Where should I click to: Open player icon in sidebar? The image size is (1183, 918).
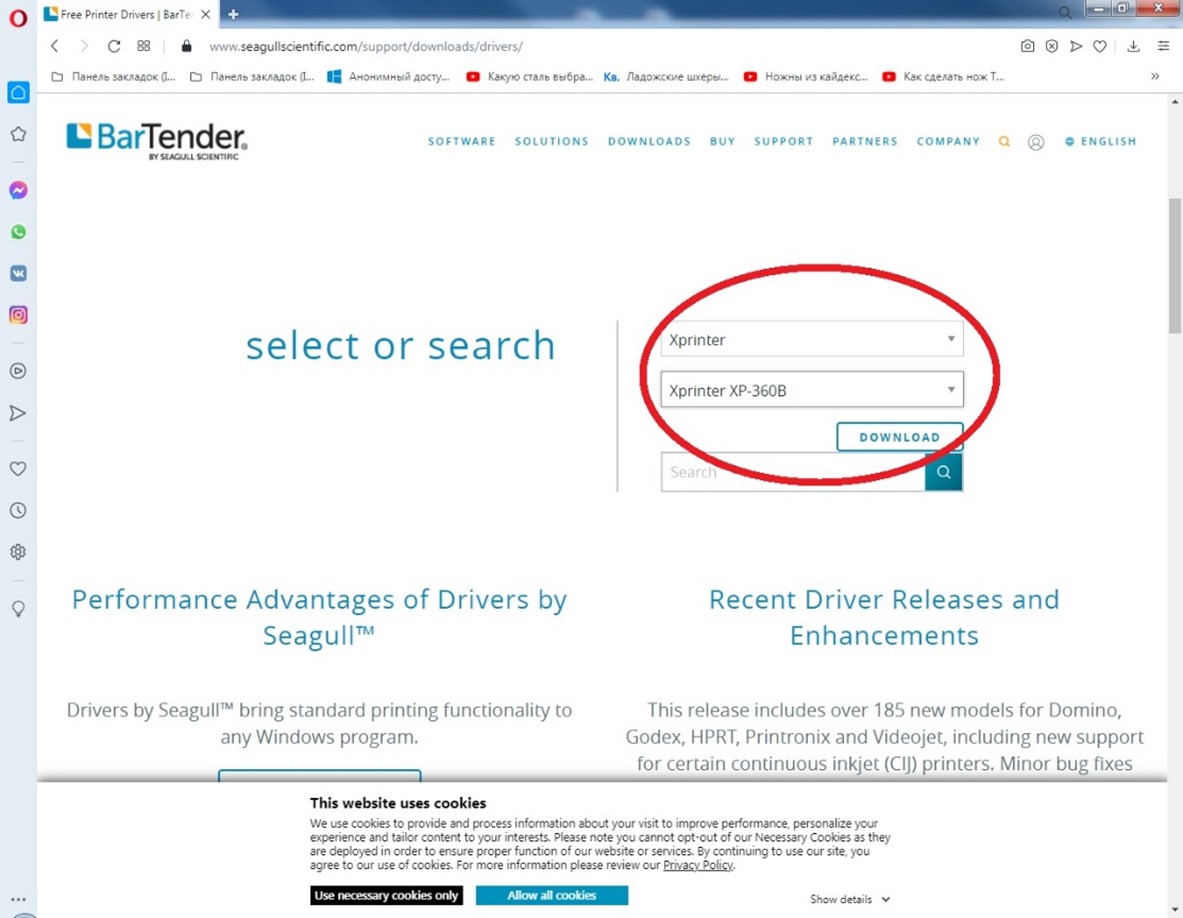pos(18,371)
